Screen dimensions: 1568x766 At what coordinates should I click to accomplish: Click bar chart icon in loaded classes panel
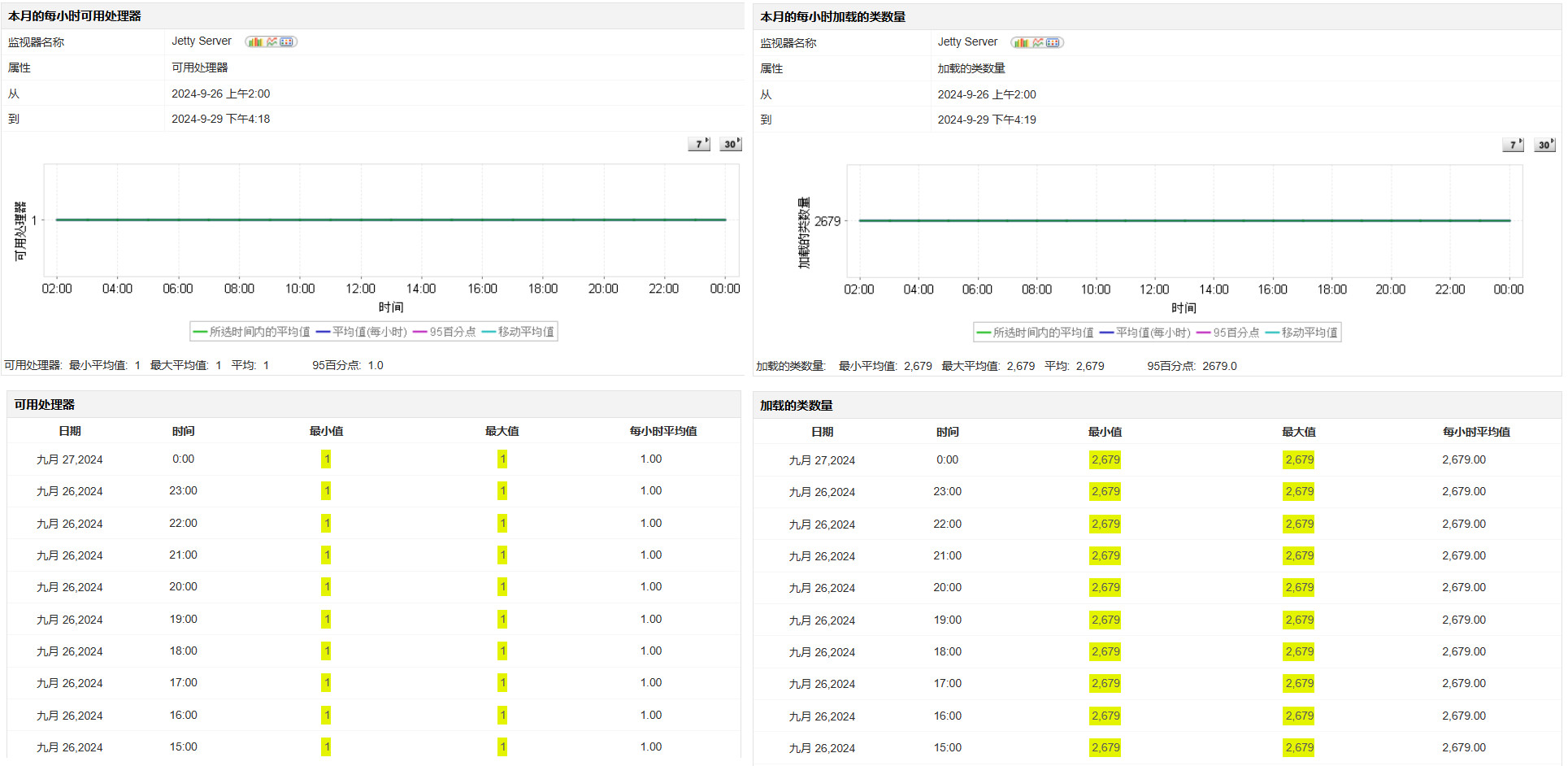click(1021, 42)
